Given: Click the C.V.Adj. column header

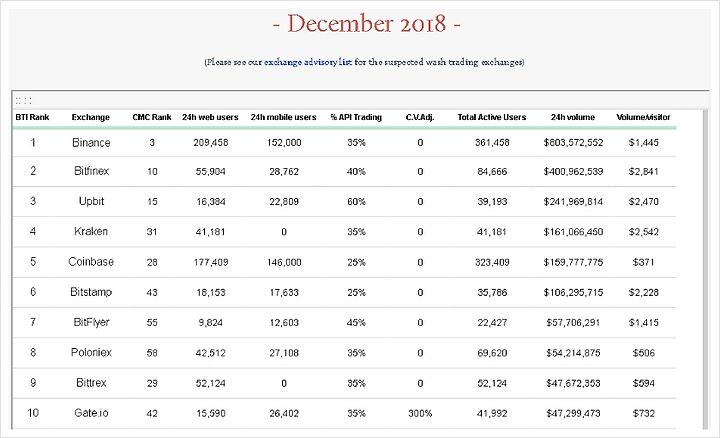Looking at the screenshot, I should click(x=420, y=117).
